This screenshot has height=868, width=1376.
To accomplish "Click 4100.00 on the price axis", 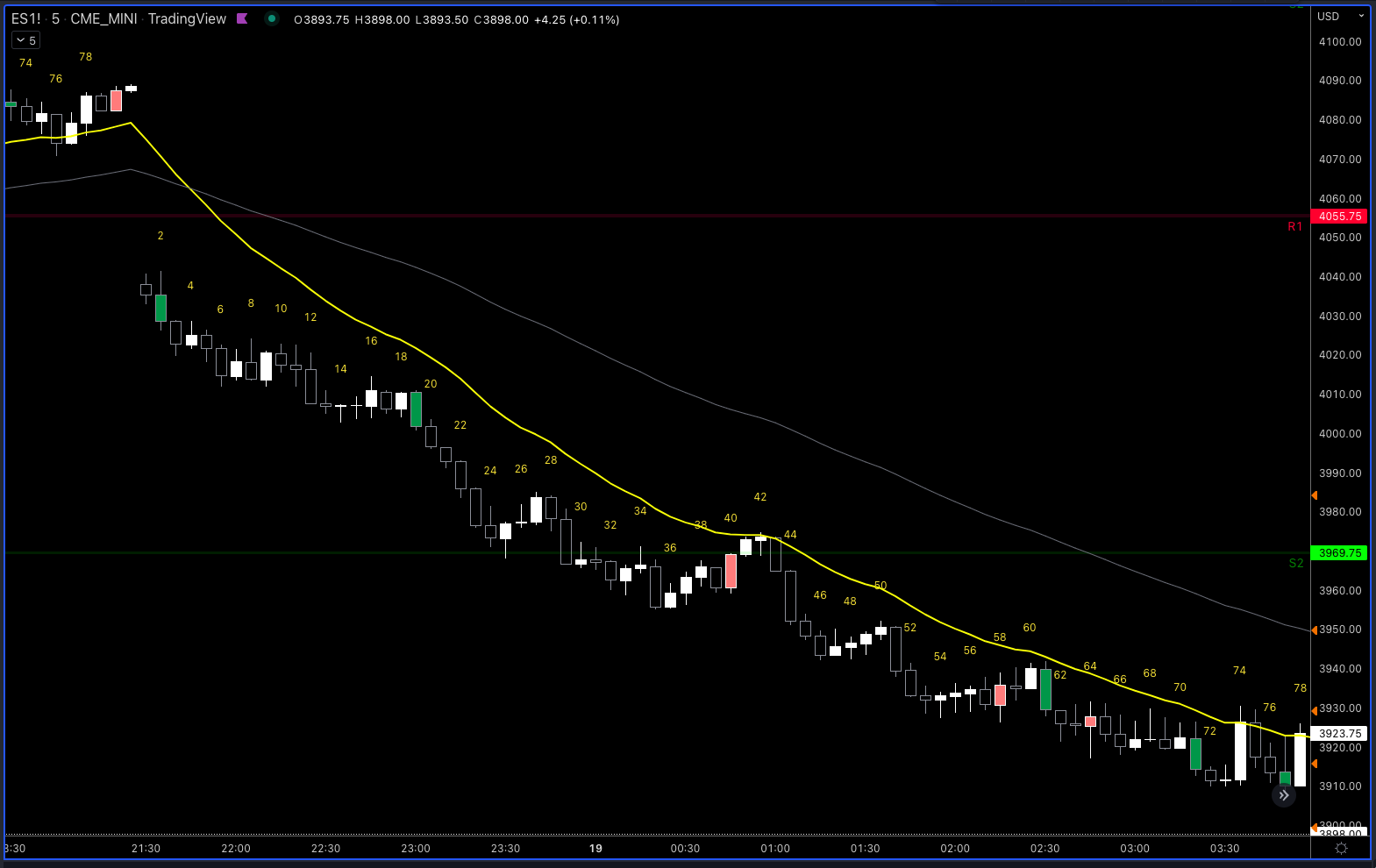I will [1340, 42].
